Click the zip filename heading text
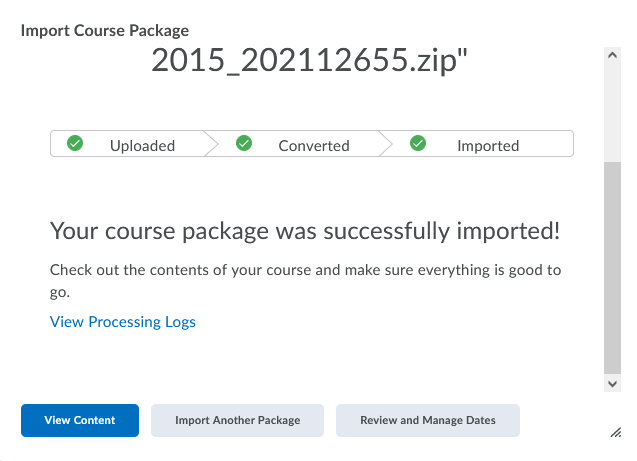637x461 pixels. [310, 62]
